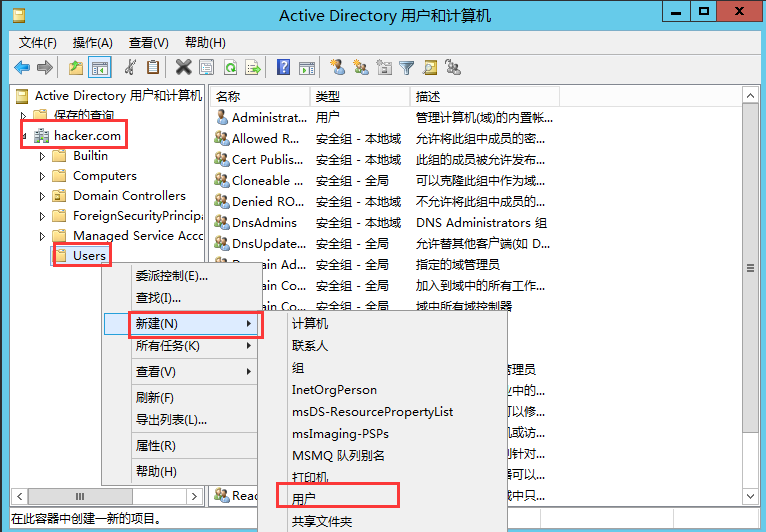The image size is (766, 532).
Task: Click the Cert Publishers group icon
Action: pyautogui.click(x=222, y=159)
